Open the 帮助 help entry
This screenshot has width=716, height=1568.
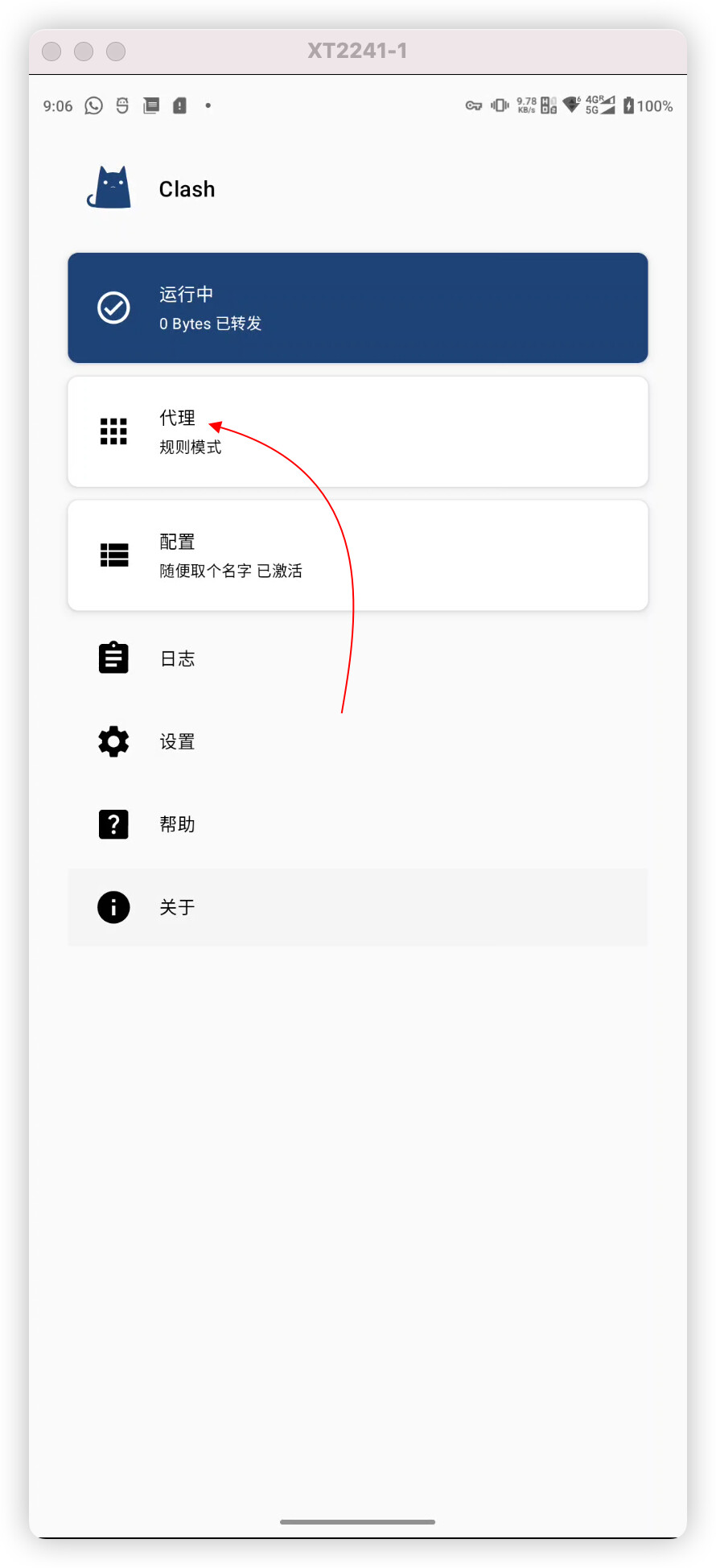tap(358, 824)
